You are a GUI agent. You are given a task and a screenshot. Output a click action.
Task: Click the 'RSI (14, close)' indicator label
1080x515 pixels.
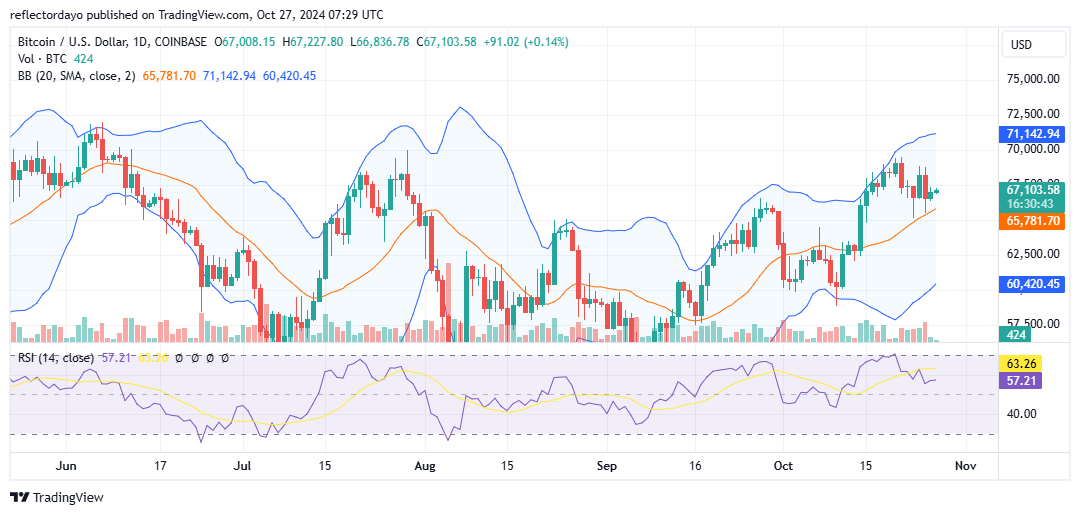point(57,358)
